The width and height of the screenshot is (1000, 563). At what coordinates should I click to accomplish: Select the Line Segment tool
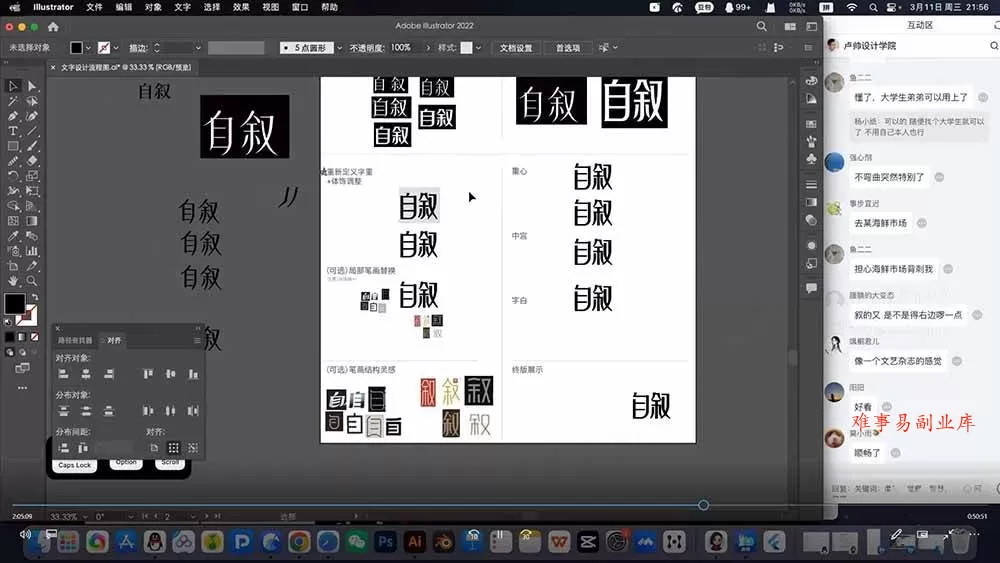(x=32, y=131)
